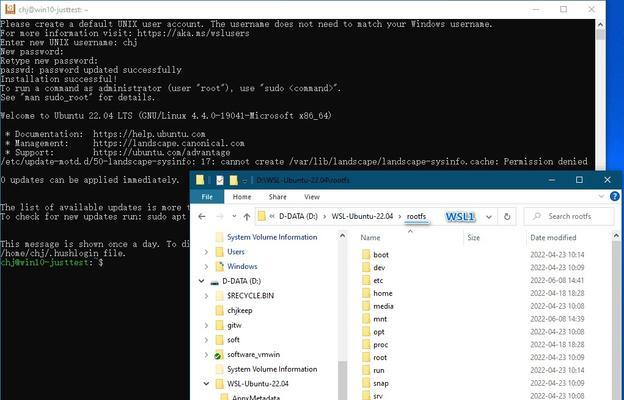Select WSL-Ubuntu-22.04 in address breadcrumb
This screenshot has width=624, height=400.
(362, 217)
